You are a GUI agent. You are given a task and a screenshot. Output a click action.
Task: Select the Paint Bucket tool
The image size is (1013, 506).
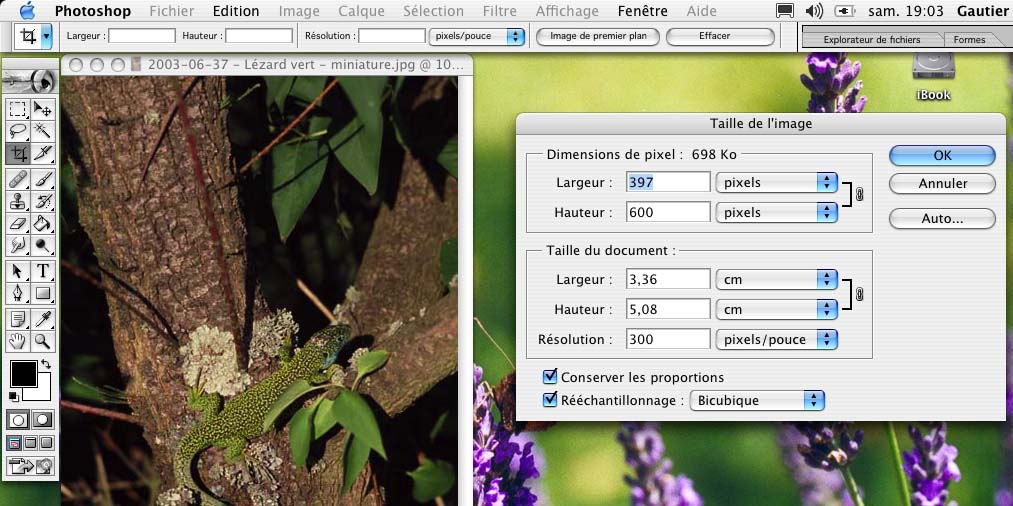43,223
